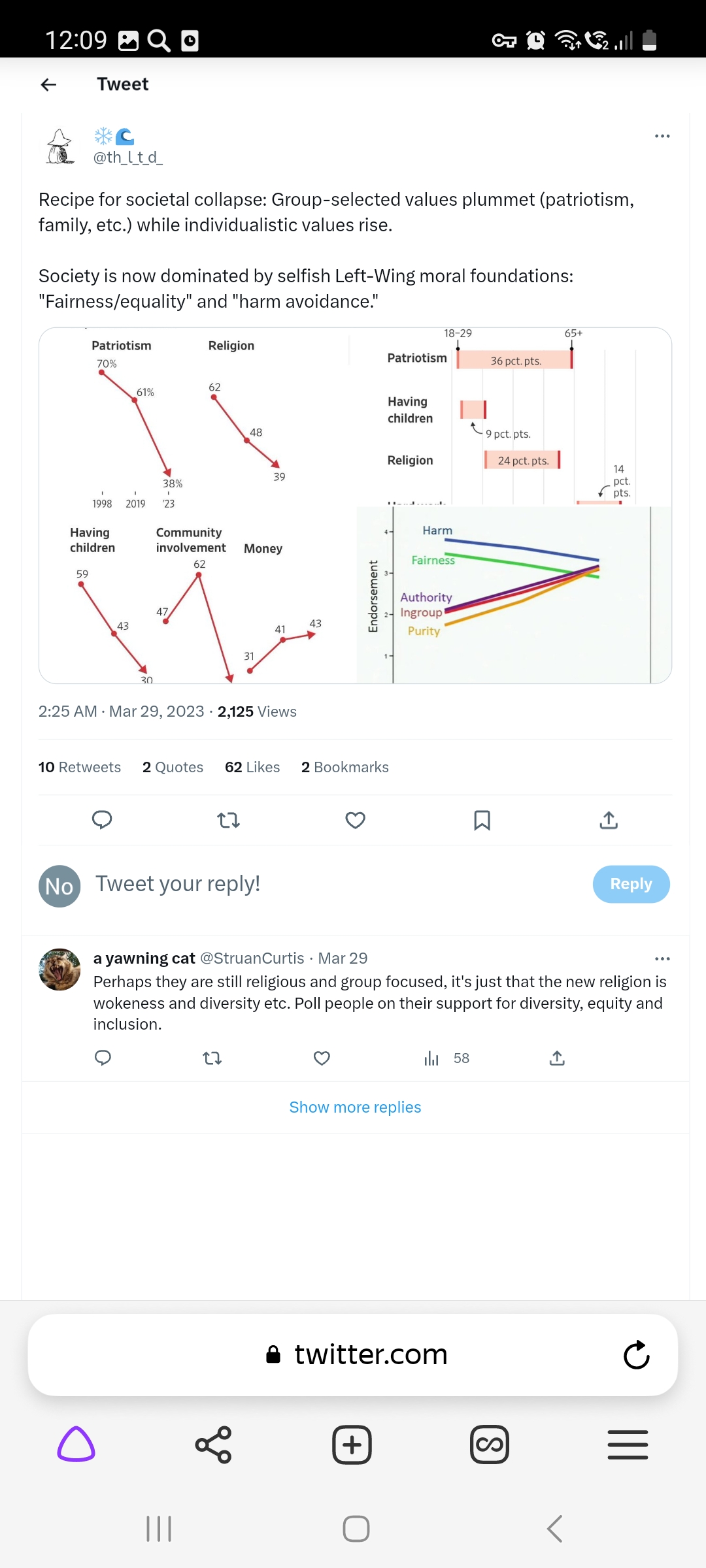This screenshot has height=1568, width=706.
Task: Open the browser's new tab plus icon
Action: 352,1445
